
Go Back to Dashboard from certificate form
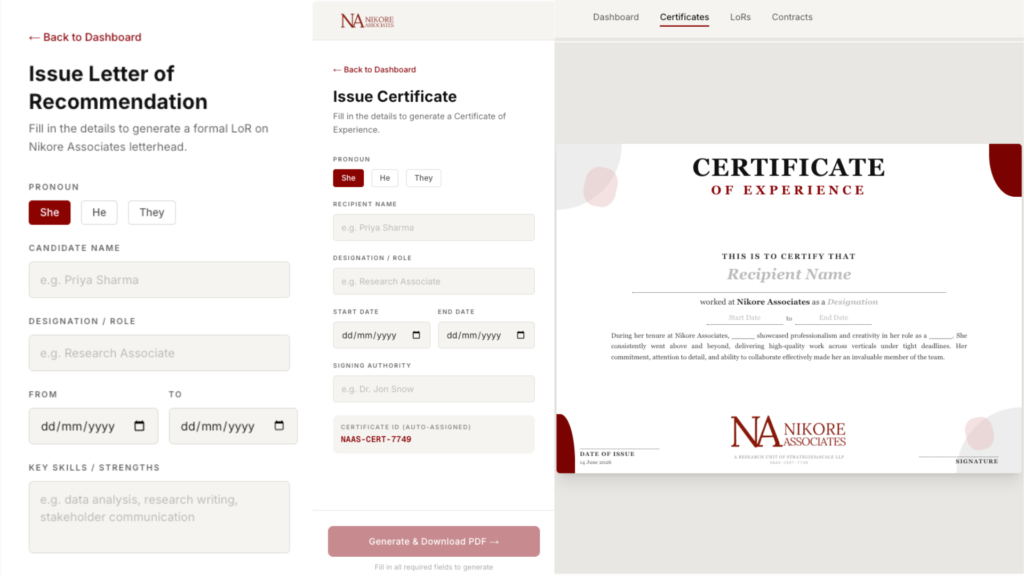tap(374, 69)
